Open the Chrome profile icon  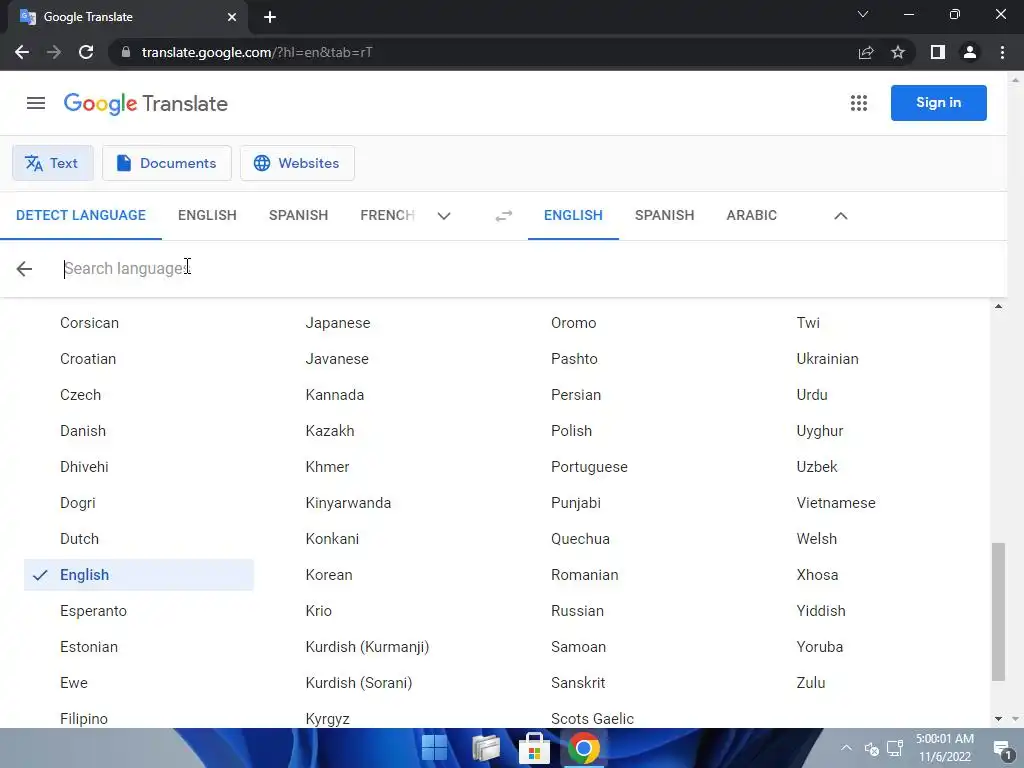970,52
